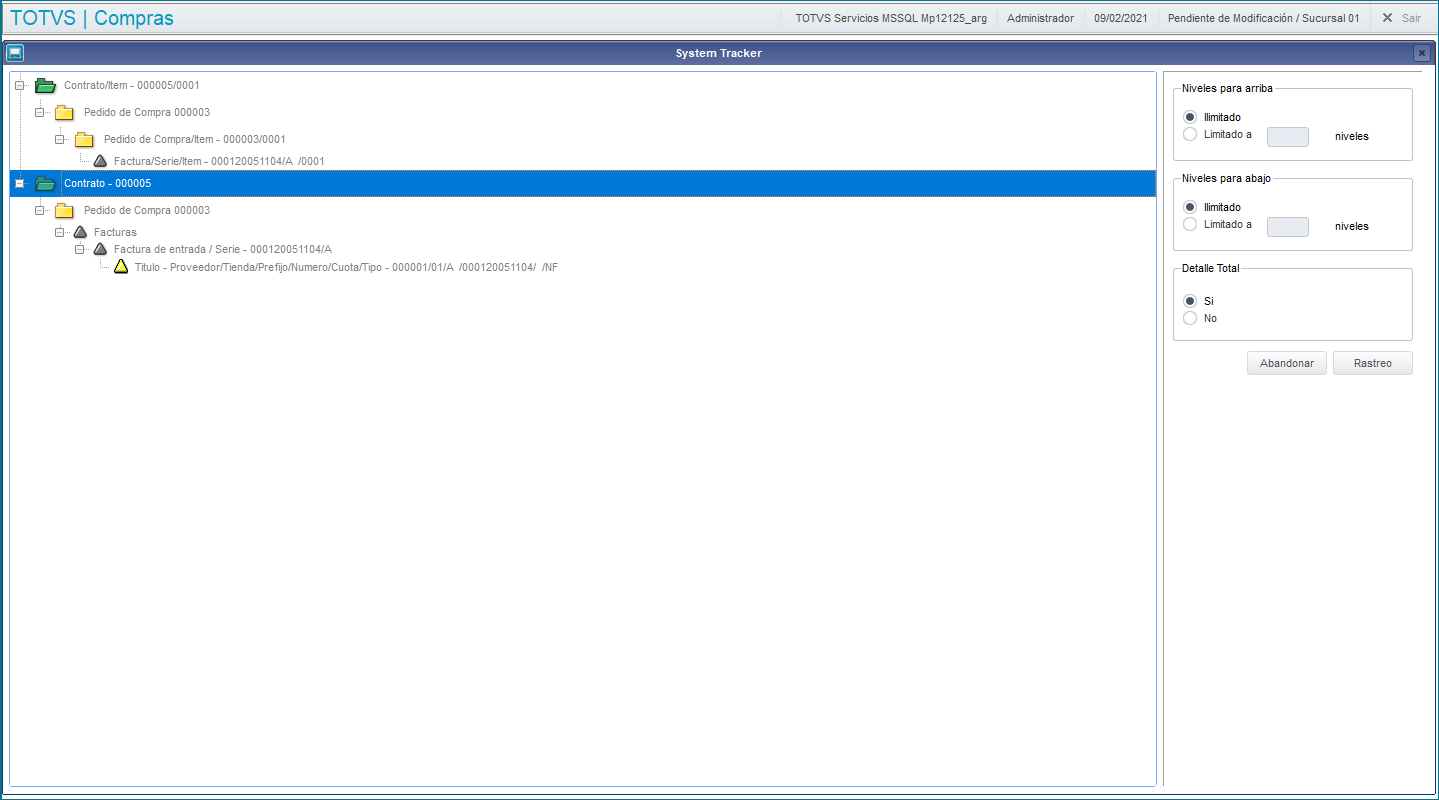
Task: Click the folder icon of Pedido de Compra/Item 000003/0001
Action: (x=85, y=140)
